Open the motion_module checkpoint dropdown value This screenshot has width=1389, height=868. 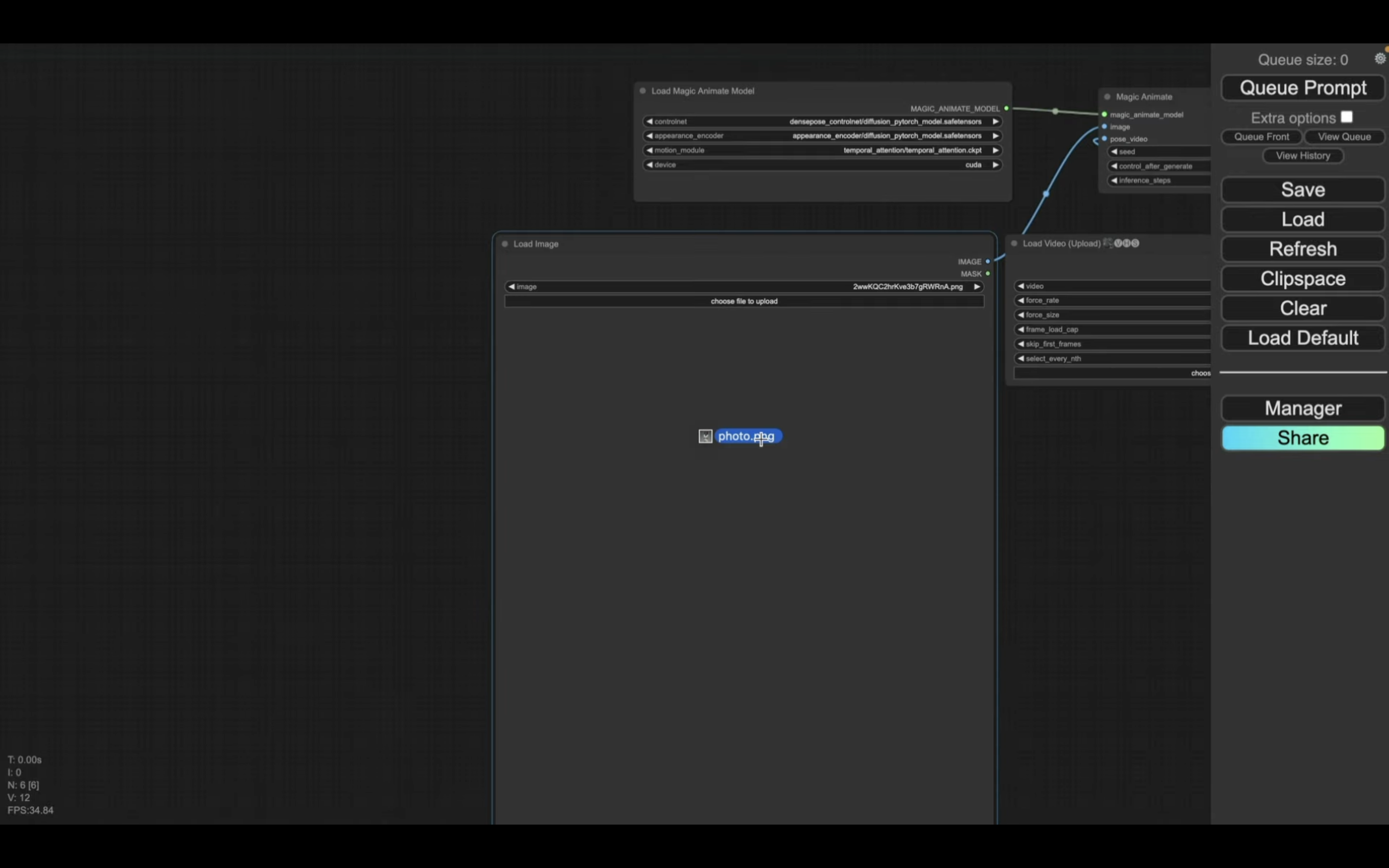912,150
